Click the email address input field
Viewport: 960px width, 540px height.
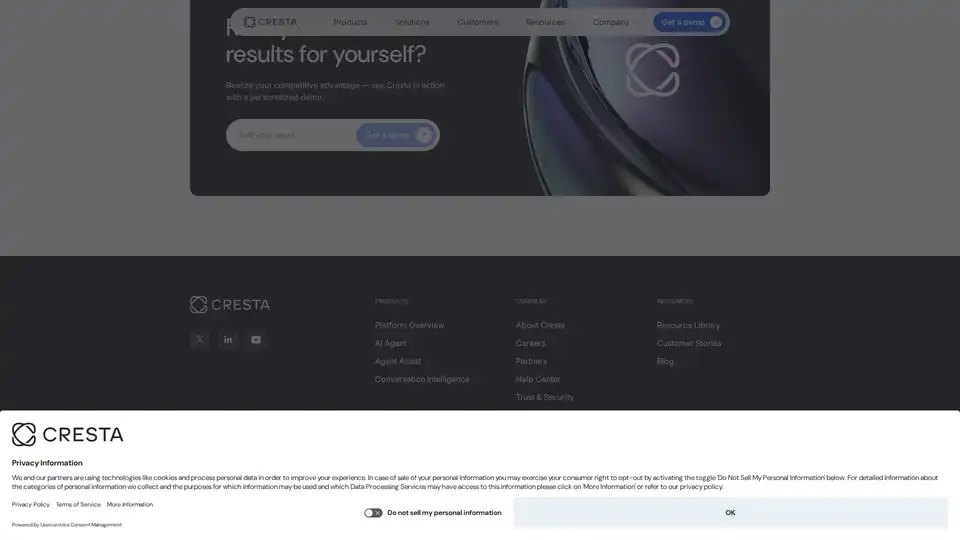point(290,135)
